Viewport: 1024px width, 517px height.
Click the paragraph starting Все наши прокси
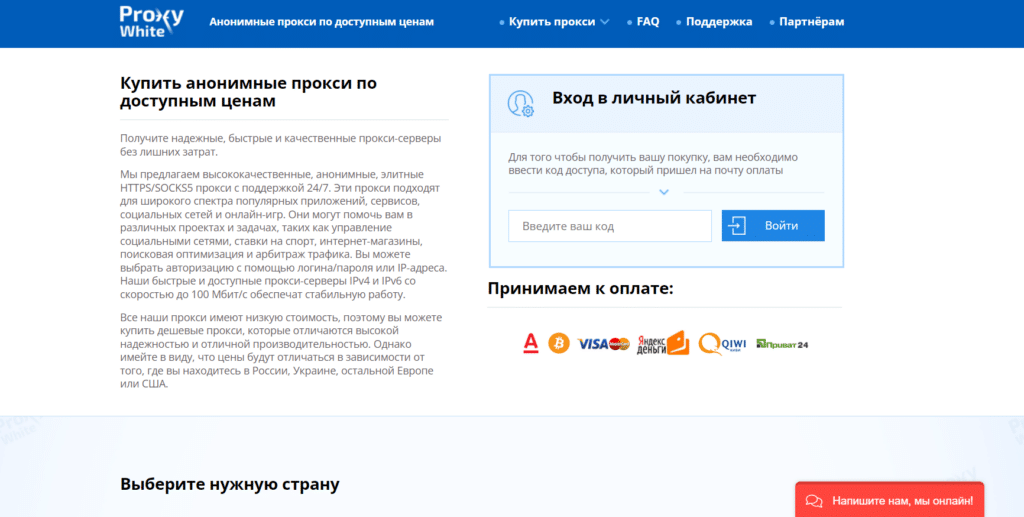[281, 351]
